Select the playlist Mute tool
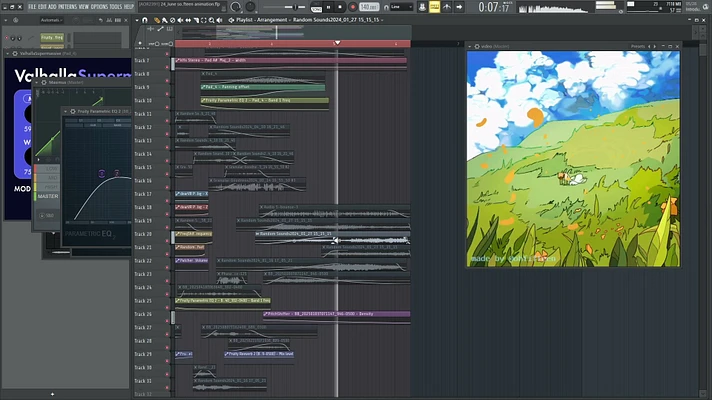The width and height of the screenshot is (712, 400). tap(180, 20)
